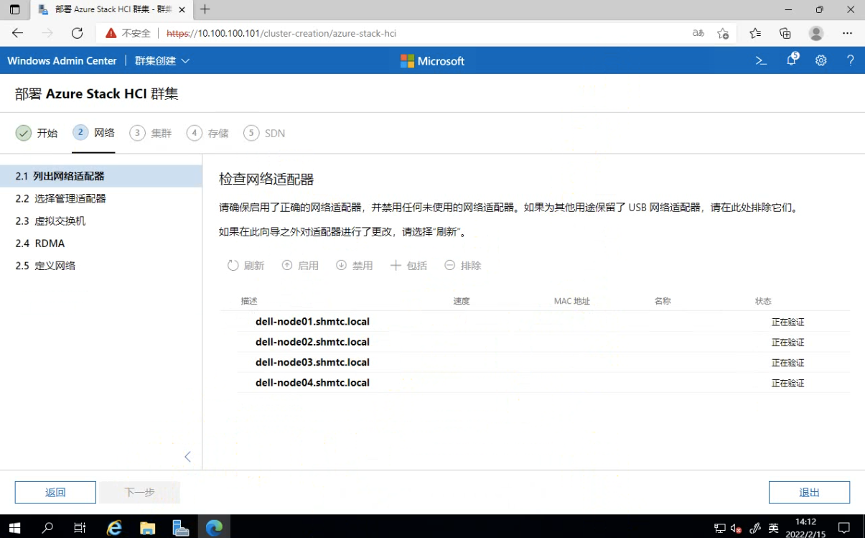This screenshot has width=866, height=539.
Task: Click the 返回 back button
Action: click(x=55, y=493)
